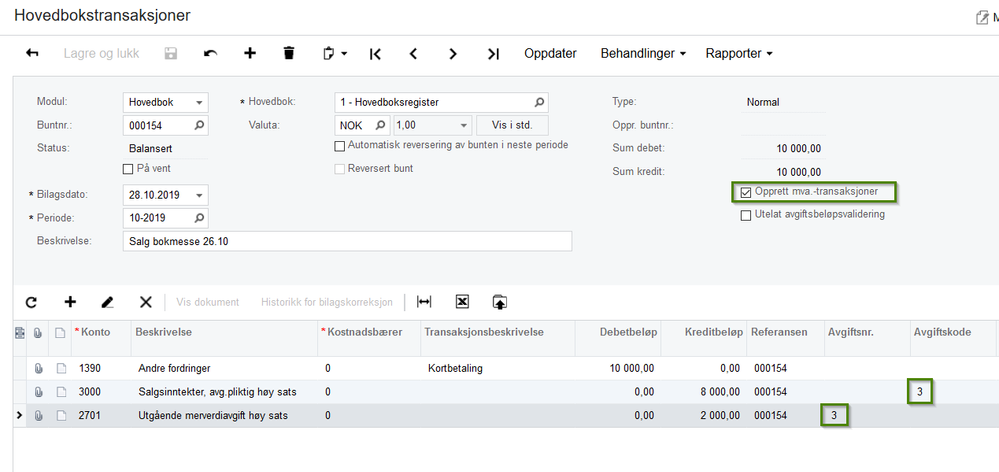Open the clipboard dropdown arrow
Screen dimensions: 999x472
point(343,54)
